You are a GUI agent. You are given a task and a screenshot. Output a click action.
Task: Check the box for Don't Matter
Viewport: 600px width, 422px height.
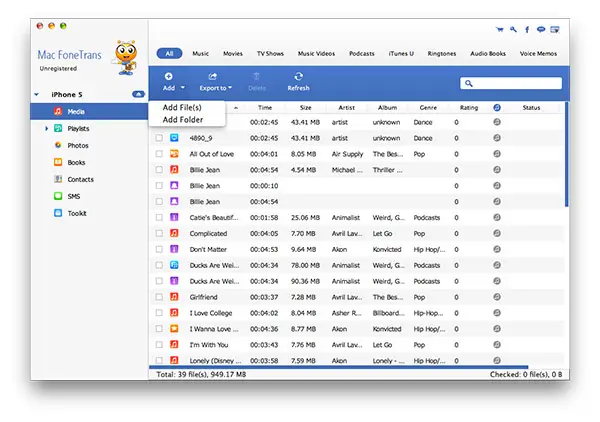pos(159,249)
